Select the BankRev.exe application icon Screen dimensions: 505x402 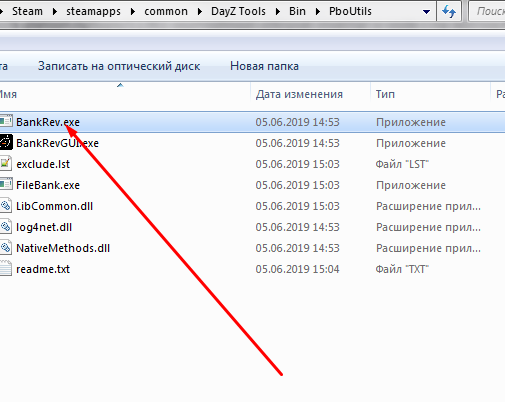pos(6,122)
